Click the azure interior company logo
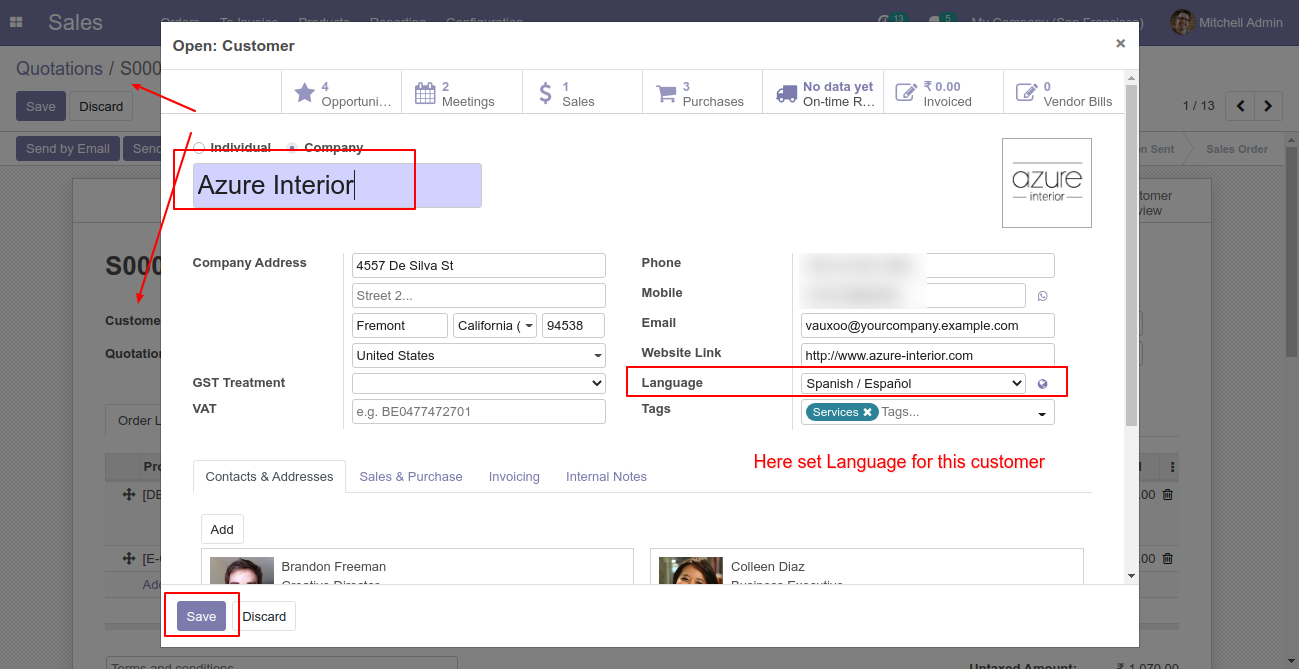Image resolution: width=1299 pixels, height=669 pixels. coord(1047,183)
